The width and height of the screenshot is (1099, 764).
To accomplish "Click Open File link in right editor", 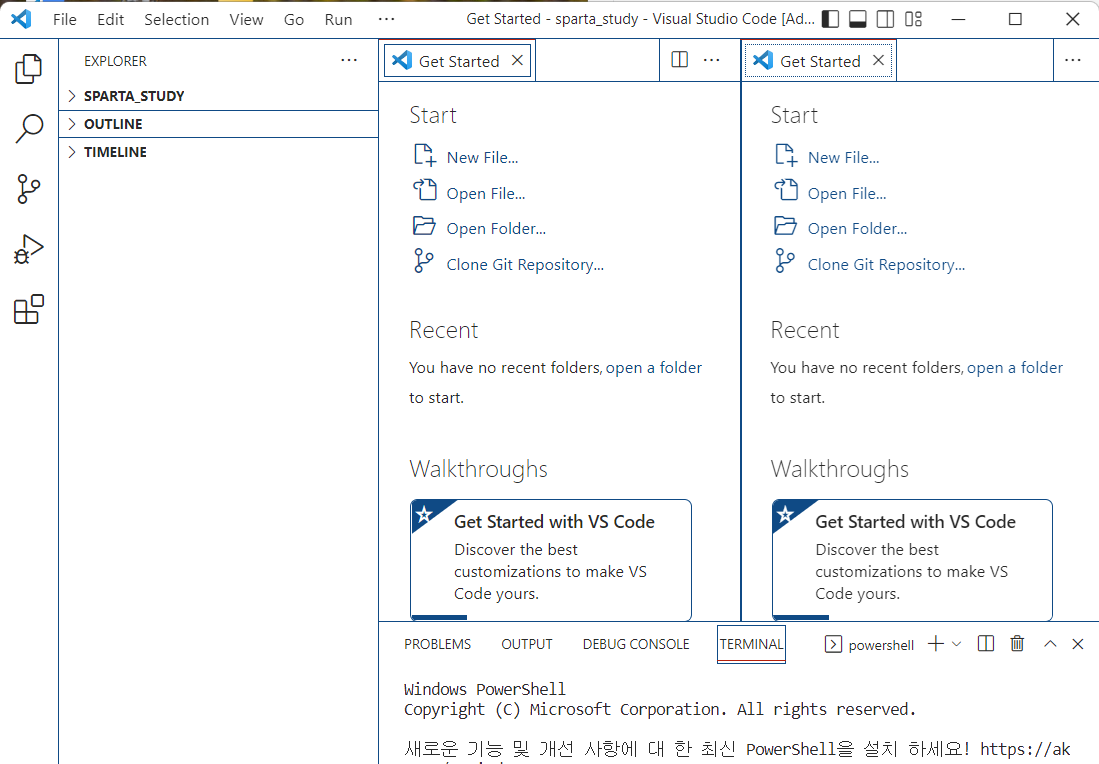I will (x=847, y=193).
